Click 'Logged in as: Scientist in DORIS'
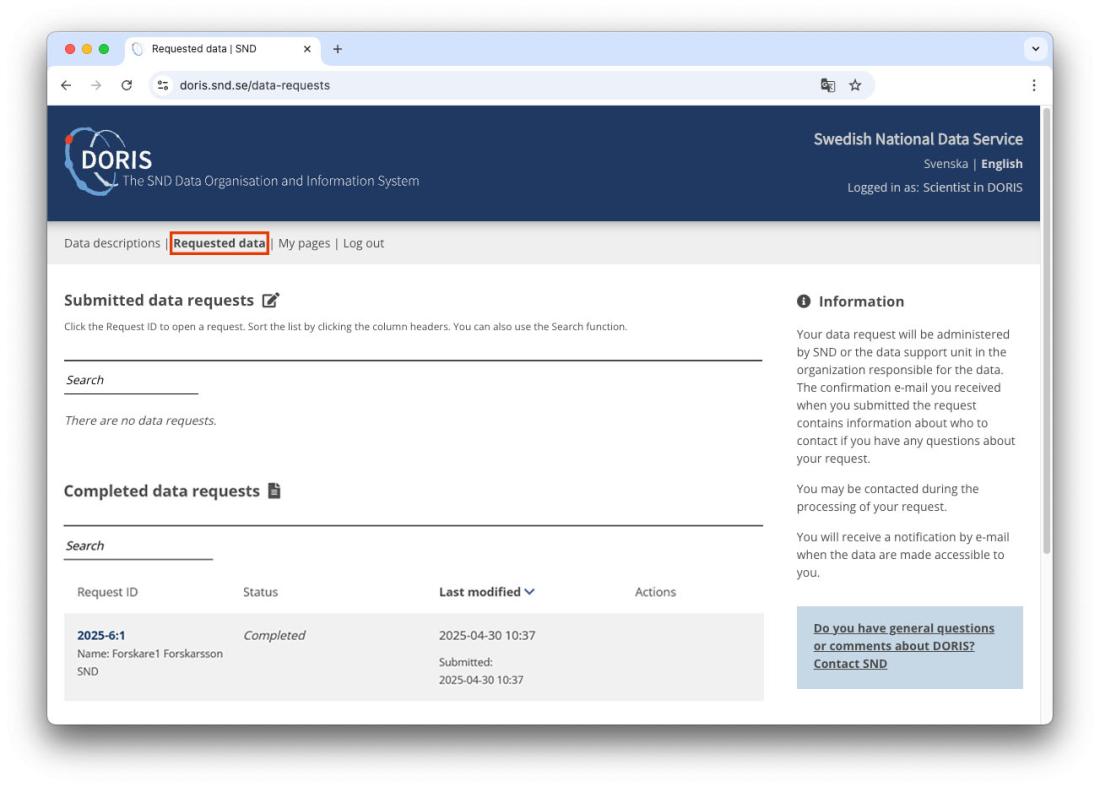Viewport: 1100px width, 787px height. click(934, 187)
